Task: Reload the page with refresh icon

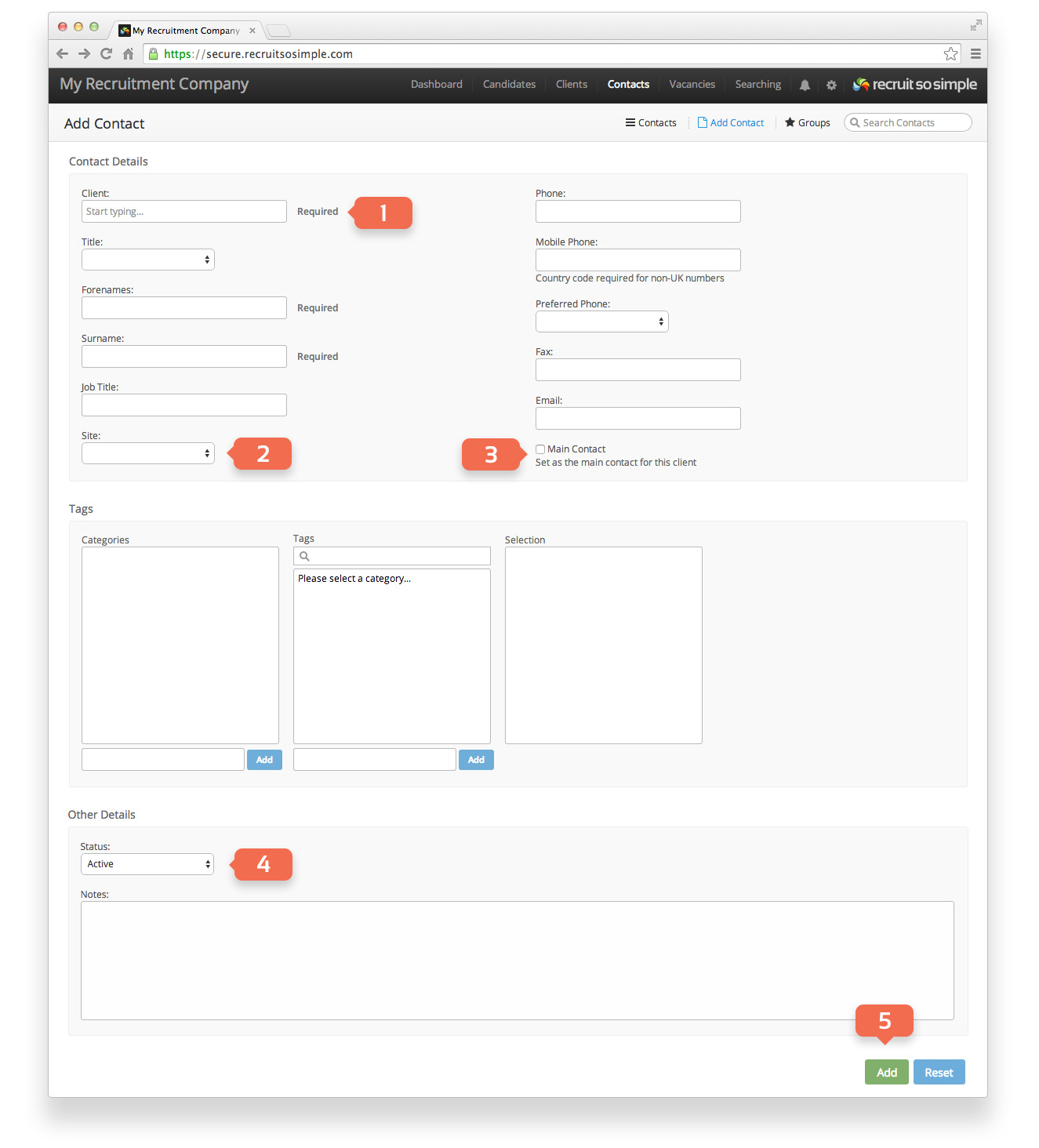Action: pyautogui.click(x=106, y=54)
